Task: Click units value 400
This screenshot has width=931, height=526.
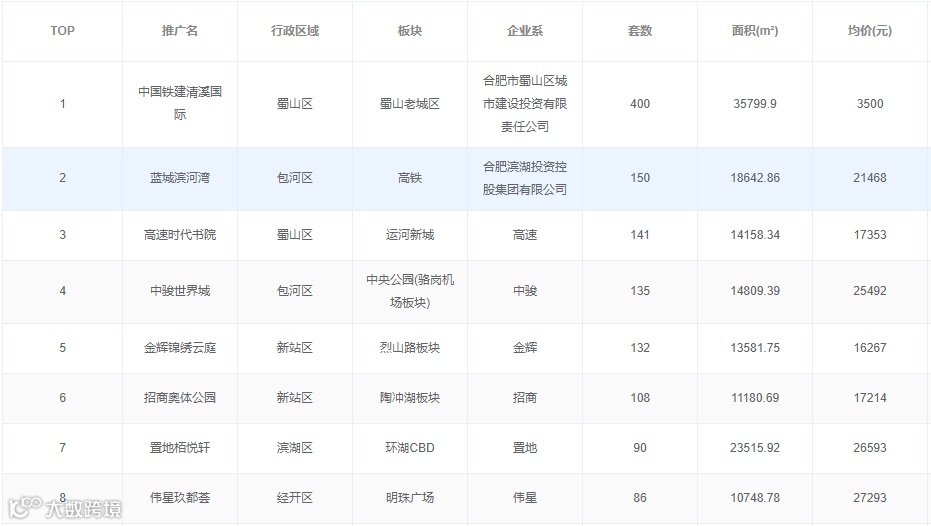Action: (640, 104)
